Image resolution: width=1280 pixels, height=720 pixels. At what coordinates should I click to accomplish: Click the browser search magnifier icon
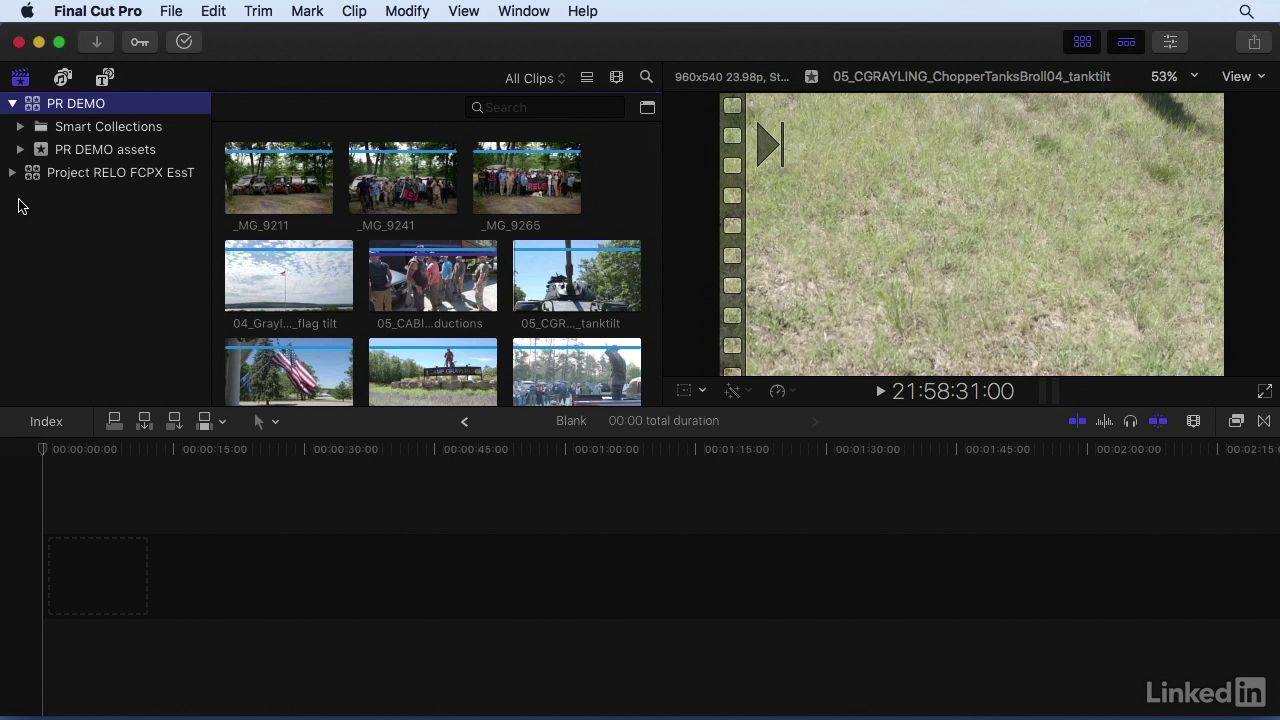646,77
